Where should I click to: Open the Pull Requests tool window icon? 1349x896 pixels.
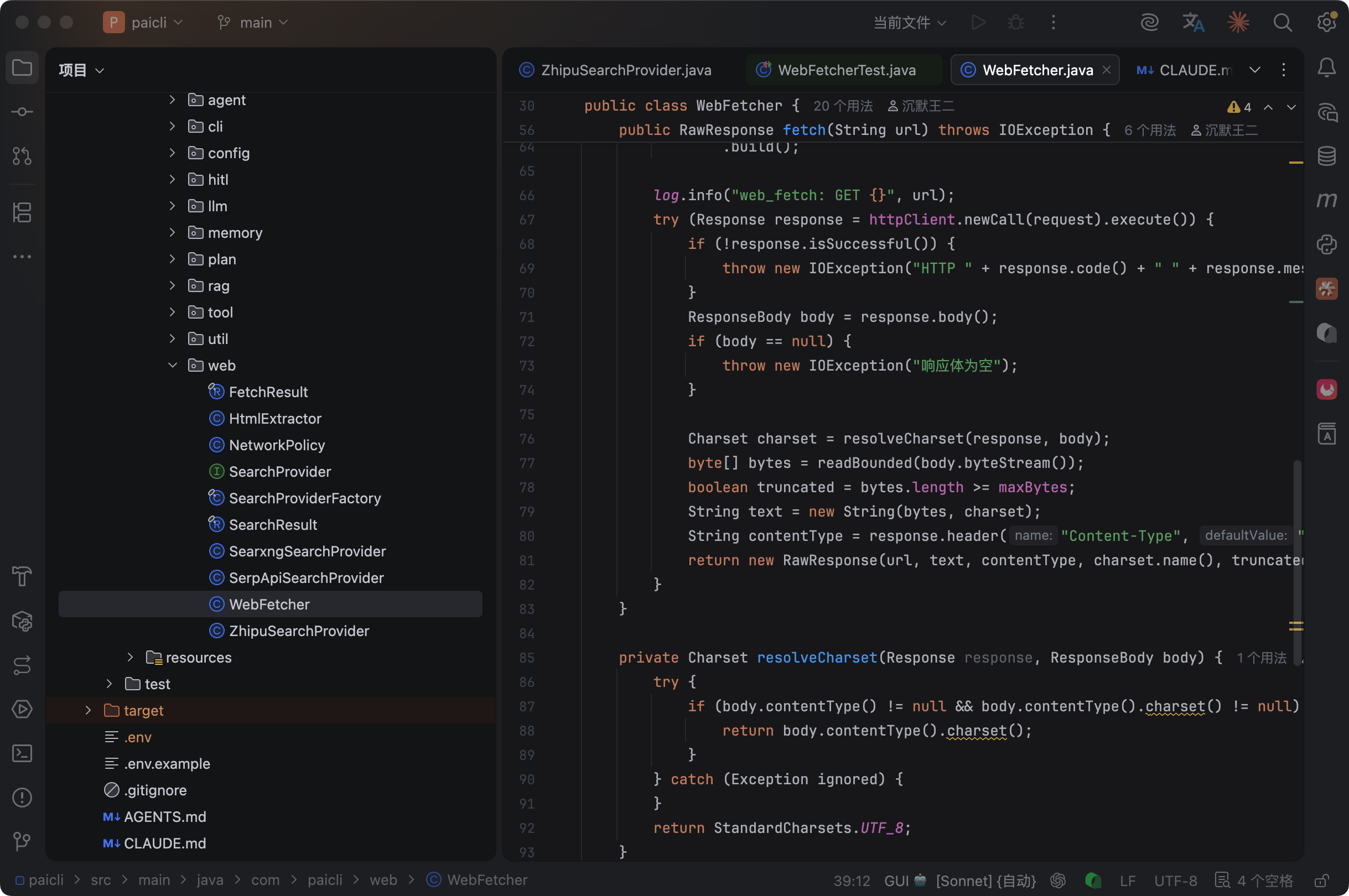click(22, 156)
